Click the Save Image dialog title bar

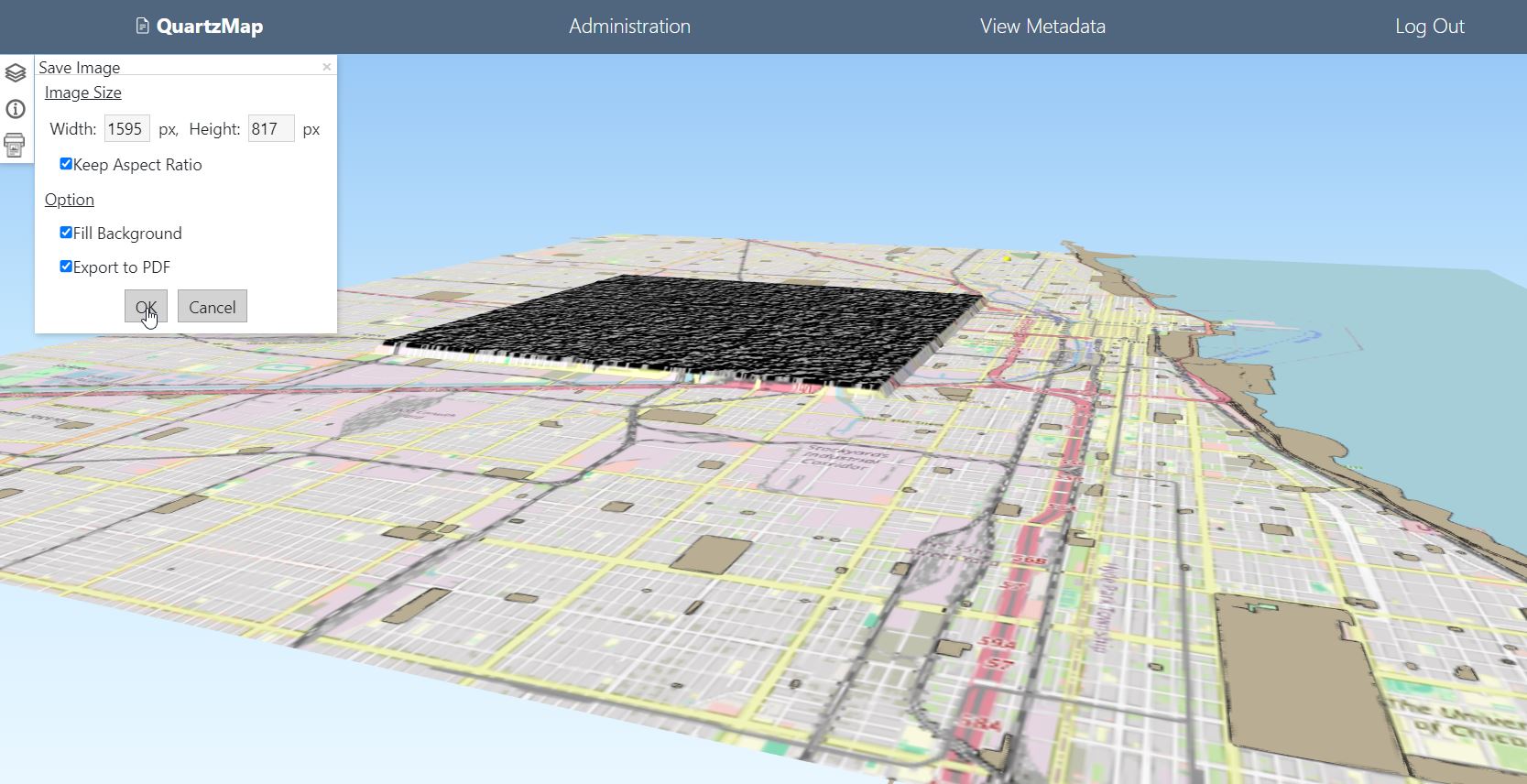(174, 67)
